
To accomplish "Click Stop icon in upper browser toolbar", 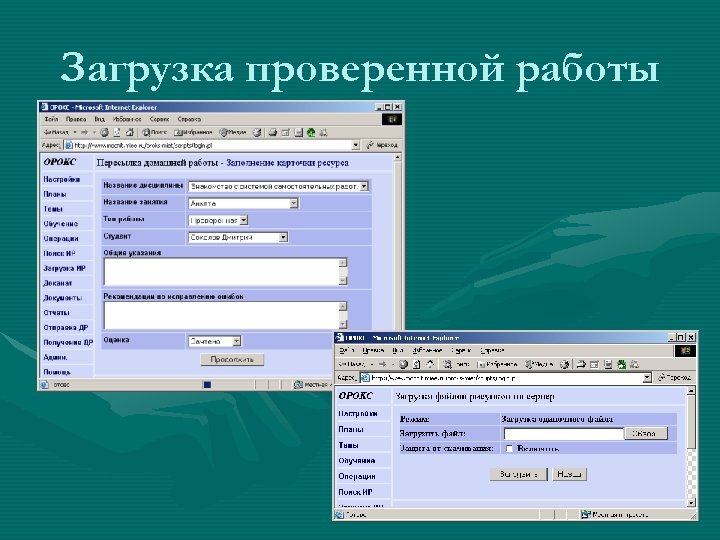I will point(105,132).
